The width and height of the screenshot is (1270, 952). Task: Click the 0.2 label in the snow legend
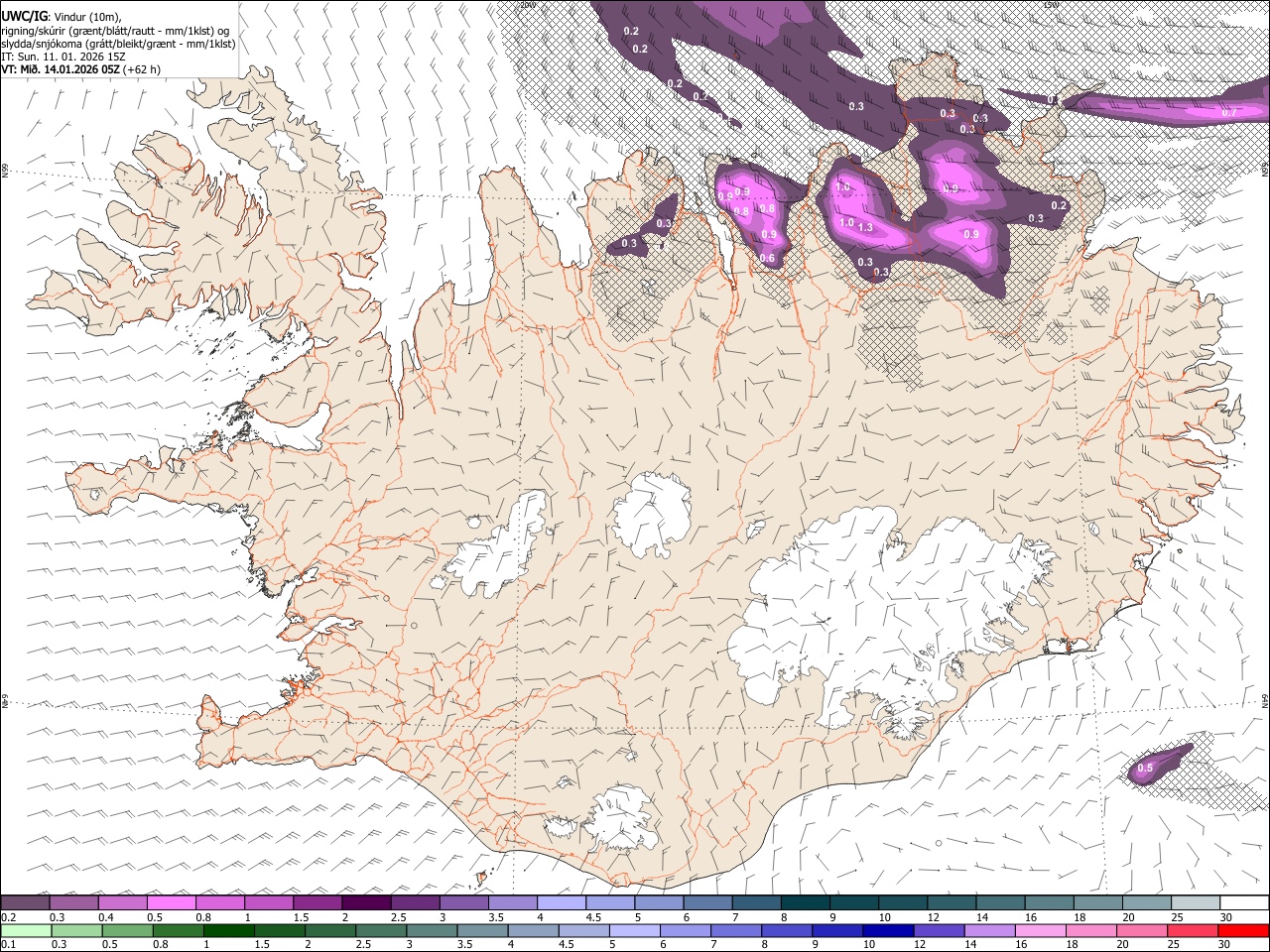click(9, 917)
